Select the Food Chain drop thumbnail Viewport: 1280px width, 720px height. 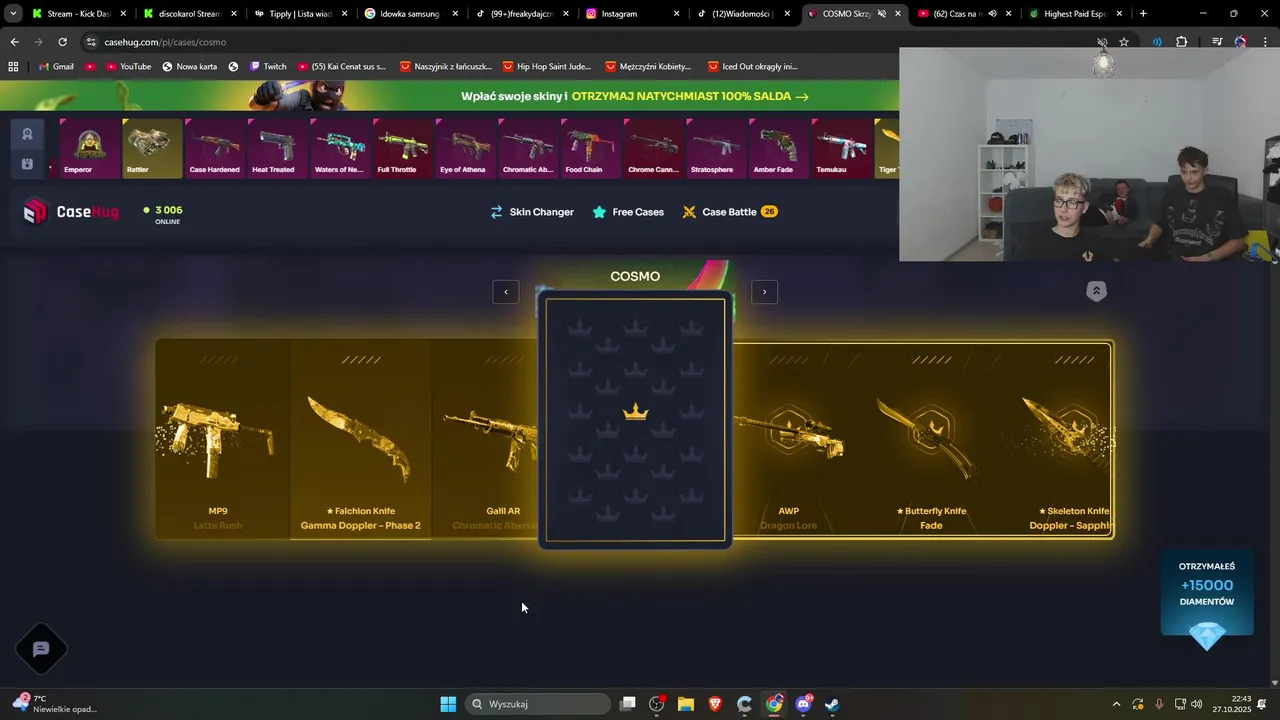tap(591, 148)
